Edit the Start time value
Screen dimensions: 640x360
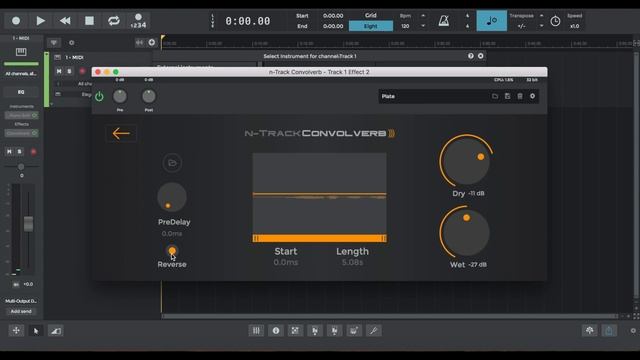pos(333,16)
